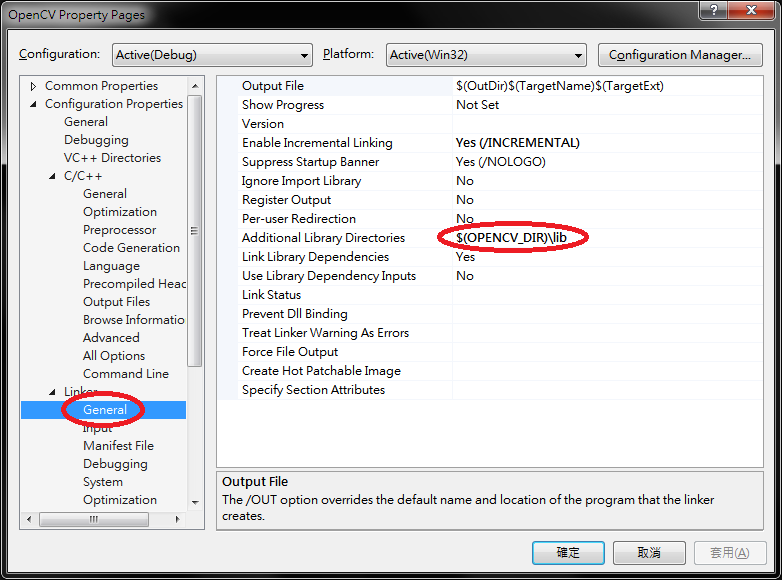The width and height of the screenshot is (782, 580).
Task: Open the Linker System page
Action: click(x=103, y=482)
